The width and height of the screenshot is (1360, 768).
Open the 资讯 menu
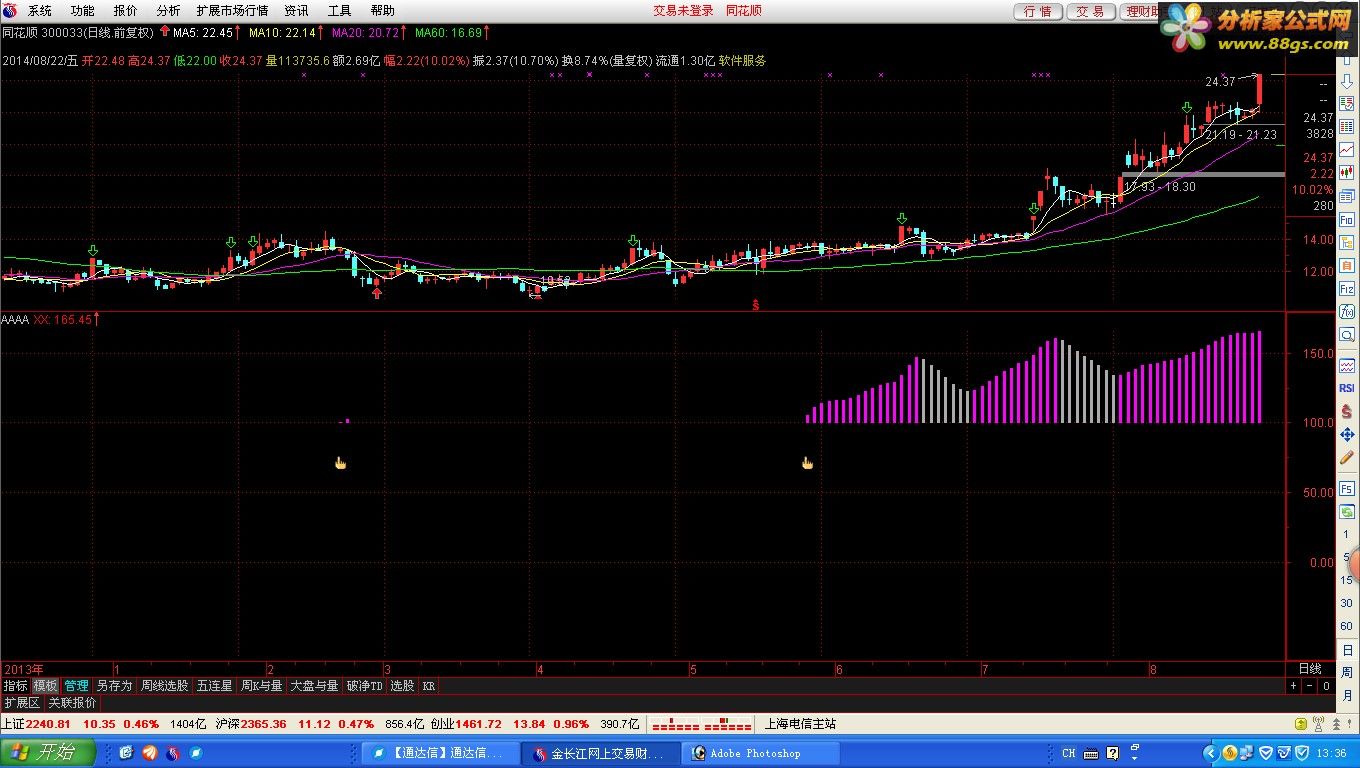tap(296, 11)
